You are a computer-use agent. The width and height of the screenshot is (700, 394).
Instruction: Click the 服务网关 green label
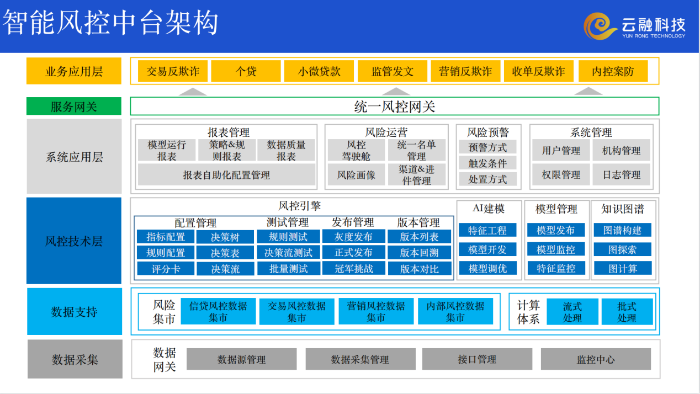pyautogui.click(x=74, y=106)
